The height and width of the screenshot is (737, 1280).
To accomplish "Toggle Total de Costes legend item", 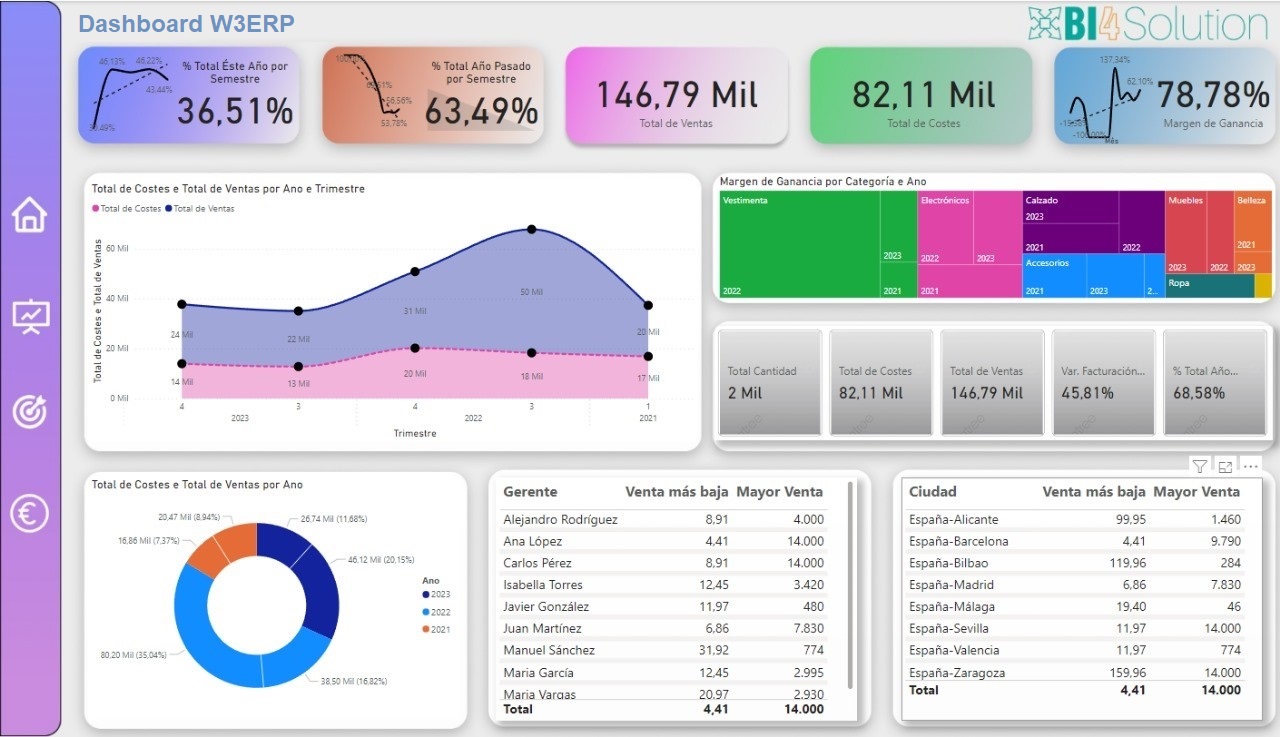I will (126, 209).
